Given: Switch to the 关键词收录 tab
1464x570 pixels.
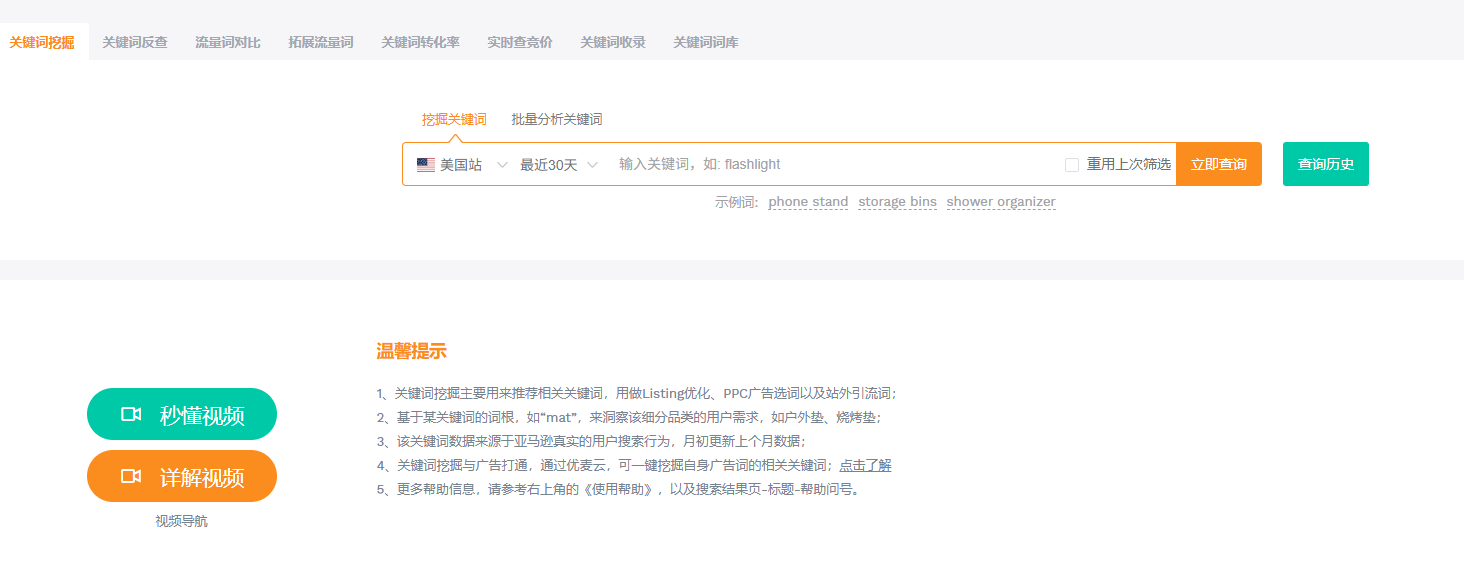Looking at the screenshot, I should 613,42.
